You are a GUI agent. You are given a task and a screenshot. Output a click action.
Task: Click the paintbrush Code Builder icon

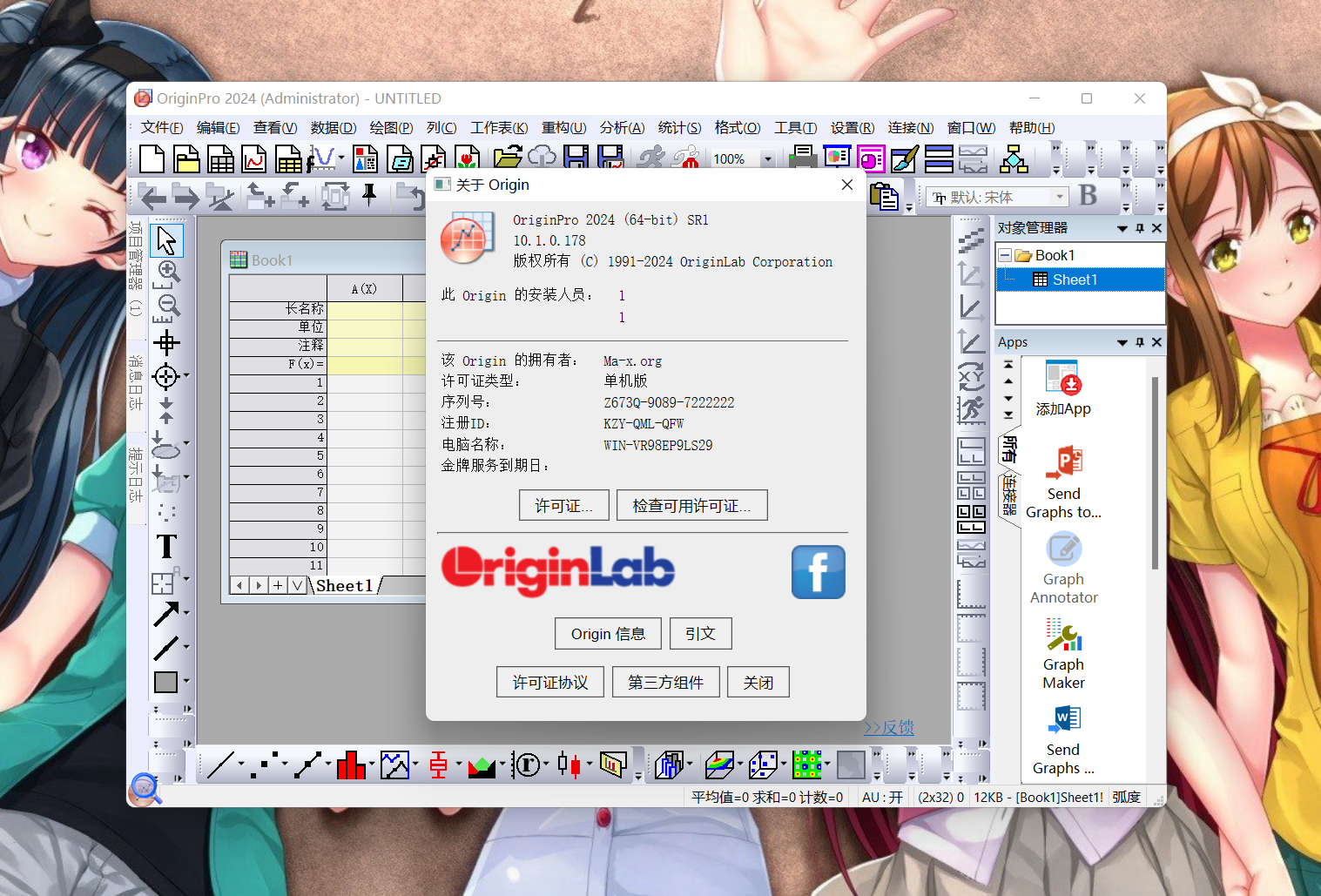[x=905, y=158]
